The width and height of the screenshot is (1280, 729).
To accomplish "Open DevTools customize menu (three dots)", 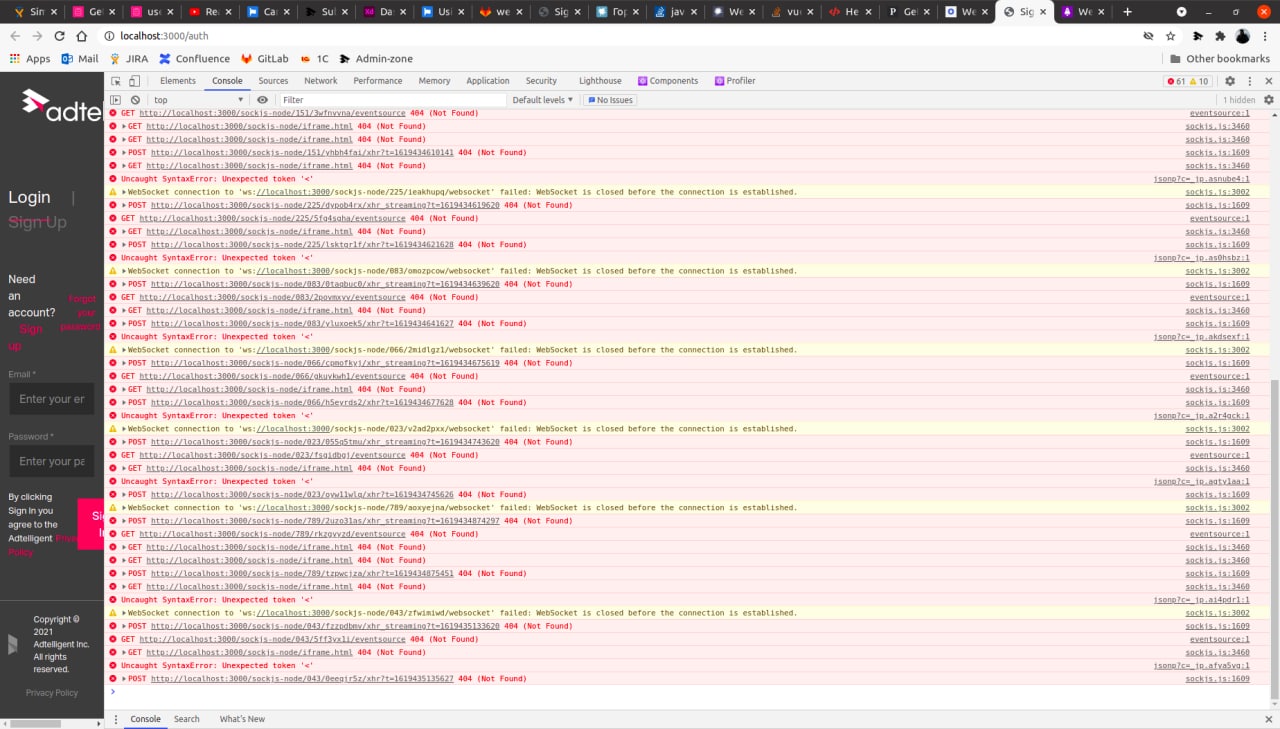I will [x=1250, y=81].
